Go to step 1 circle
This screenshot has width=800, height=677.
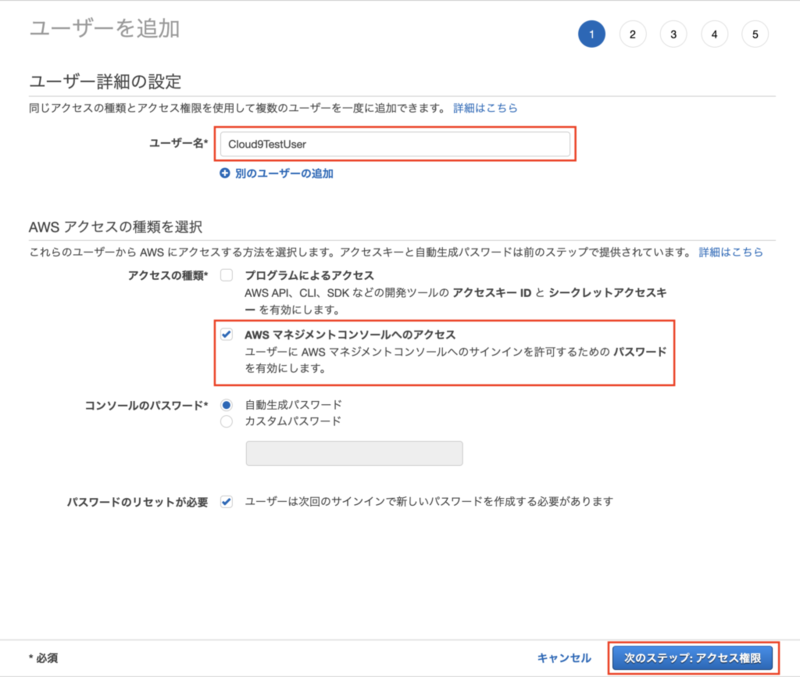click(592, 34)
